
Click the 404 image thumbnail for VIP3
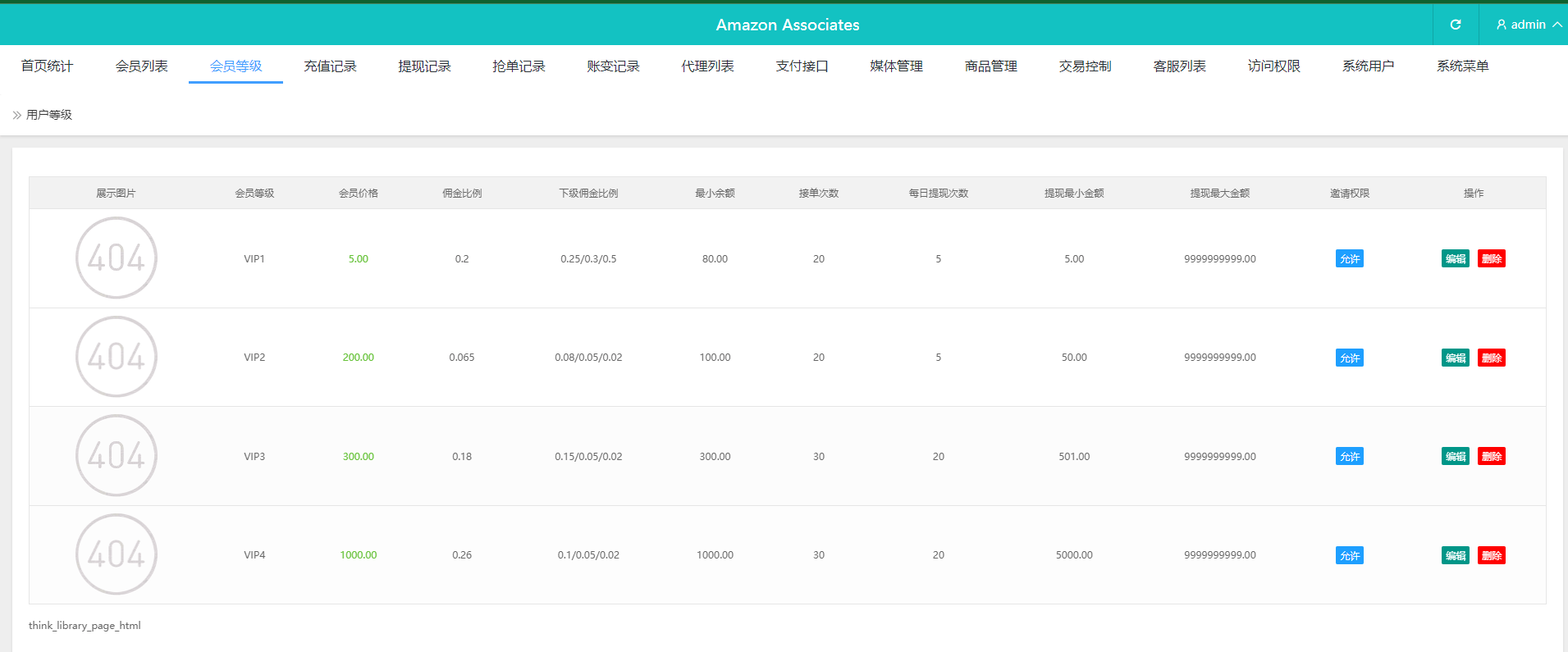(116, 455)
